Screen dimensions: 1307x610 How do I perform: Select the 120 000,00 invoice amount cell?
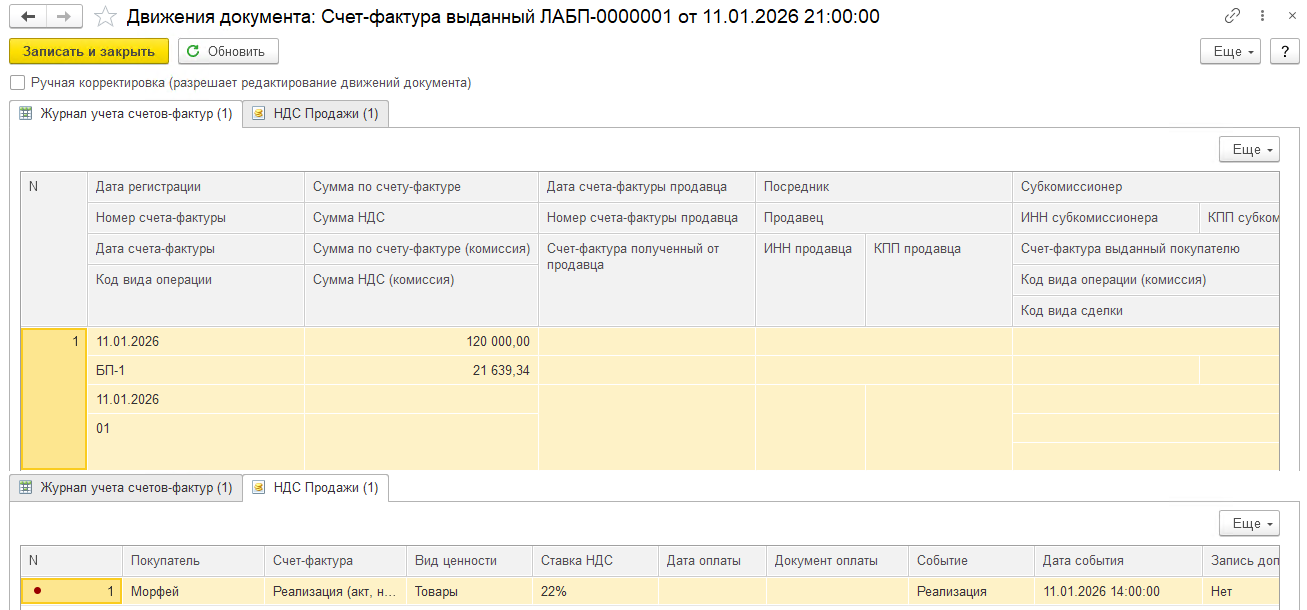[421, 341]
